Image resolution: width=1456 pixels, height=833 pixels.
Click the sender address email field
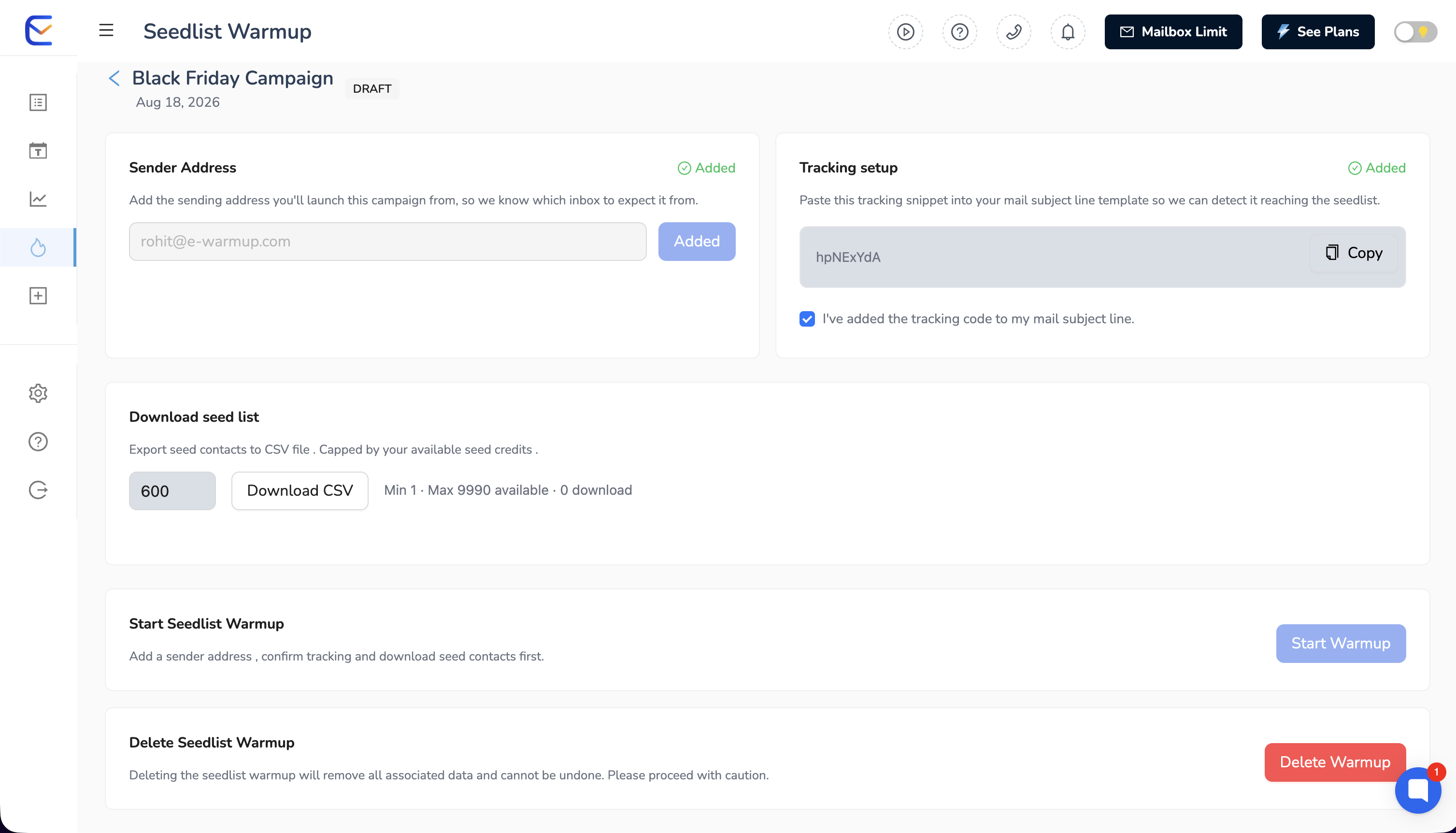[388, 242]
